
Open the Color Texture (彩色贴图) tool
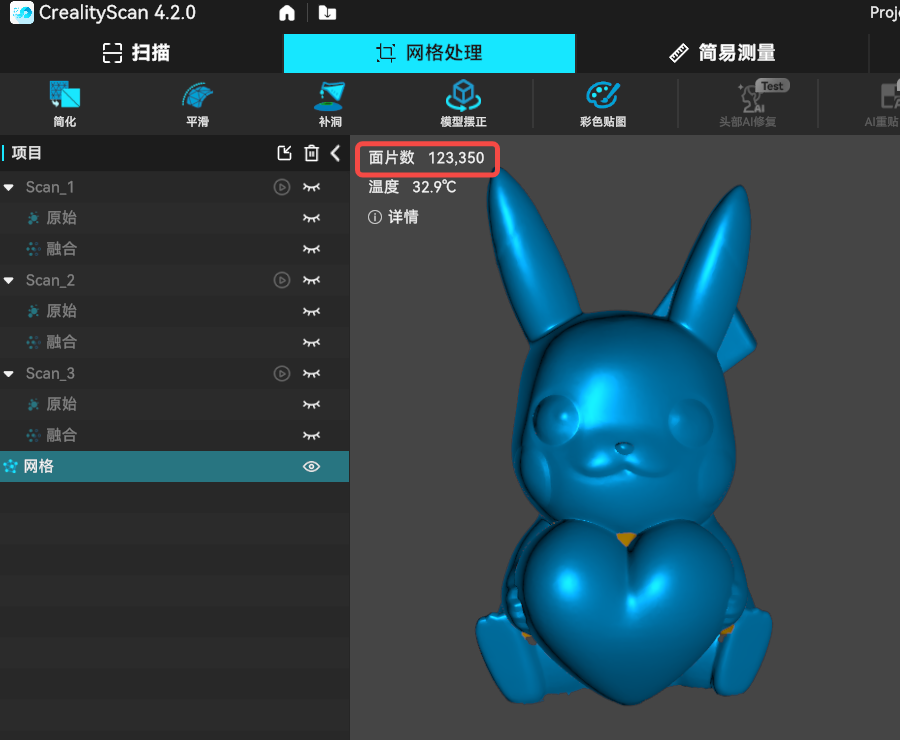[602, 104]
